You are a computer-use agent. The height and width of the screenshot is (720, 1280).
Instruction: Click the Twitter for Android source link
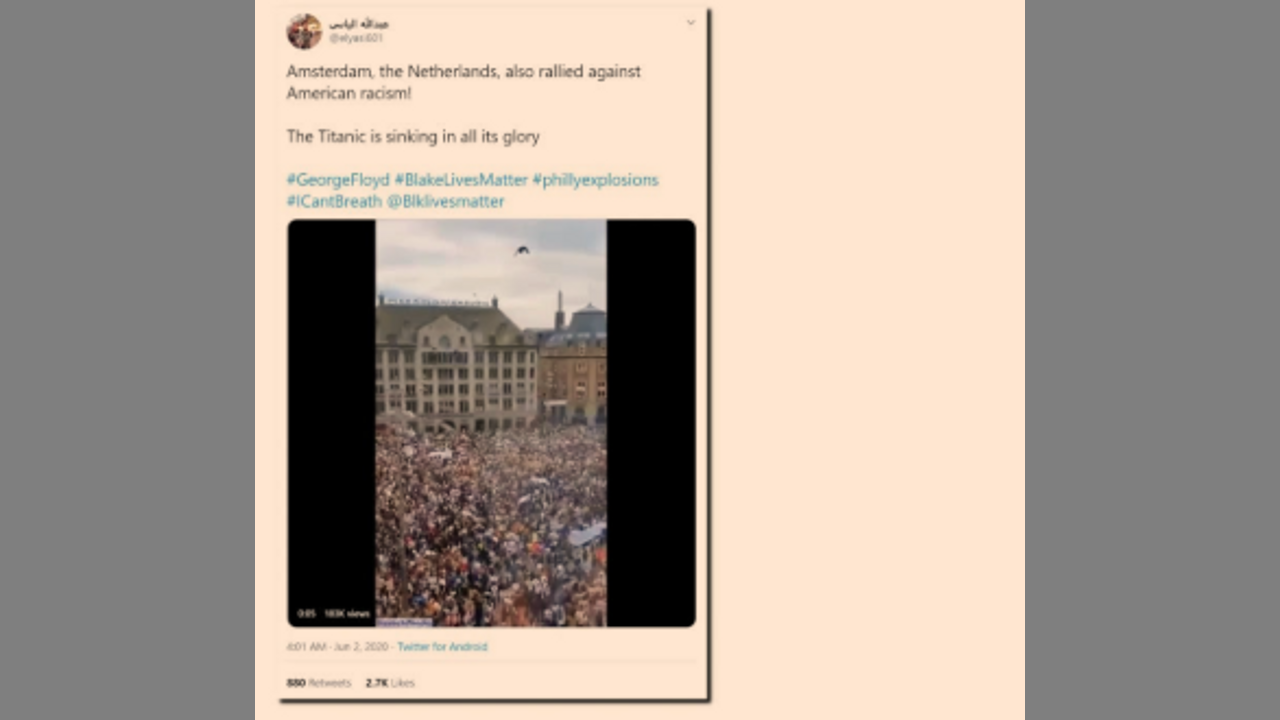(x=442, y=647)
